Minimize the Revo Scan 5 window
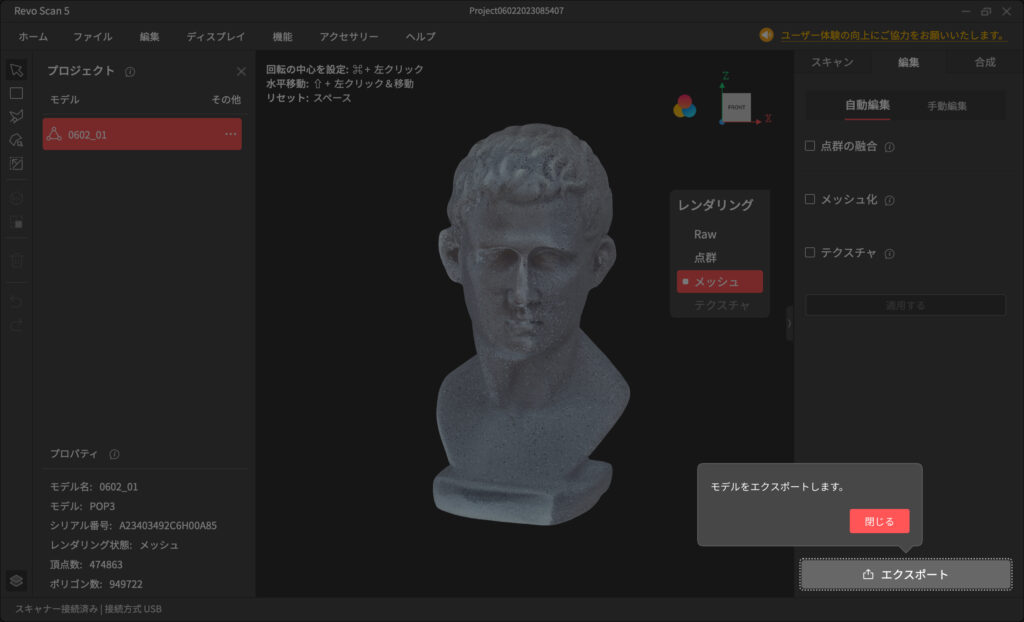This screenshot has width=1024, height=622. click(x=967, y=11)
